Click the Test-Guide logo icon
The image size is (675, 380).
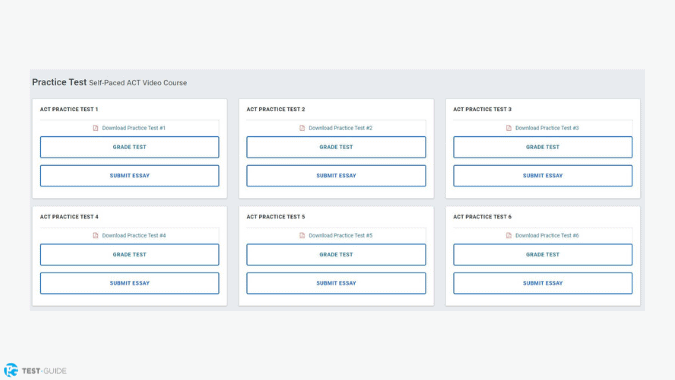(x=11, y=370)
